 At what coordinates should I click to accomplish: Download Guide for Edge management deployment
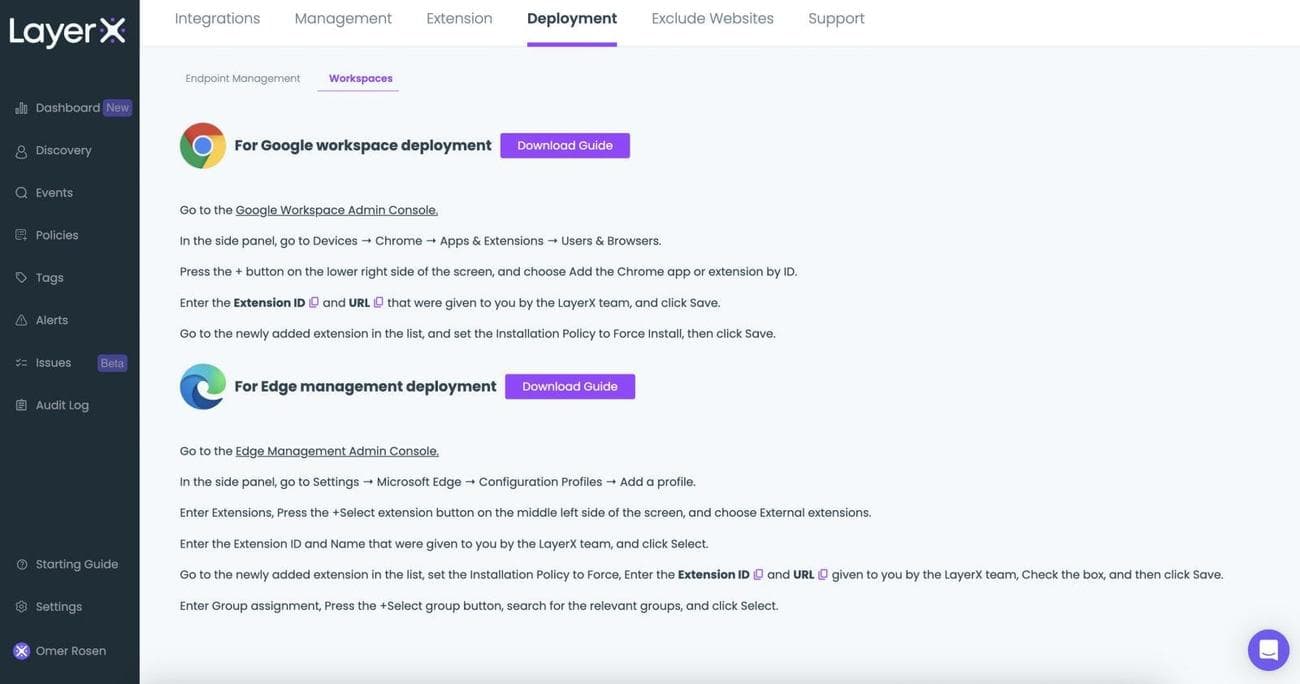570,387
